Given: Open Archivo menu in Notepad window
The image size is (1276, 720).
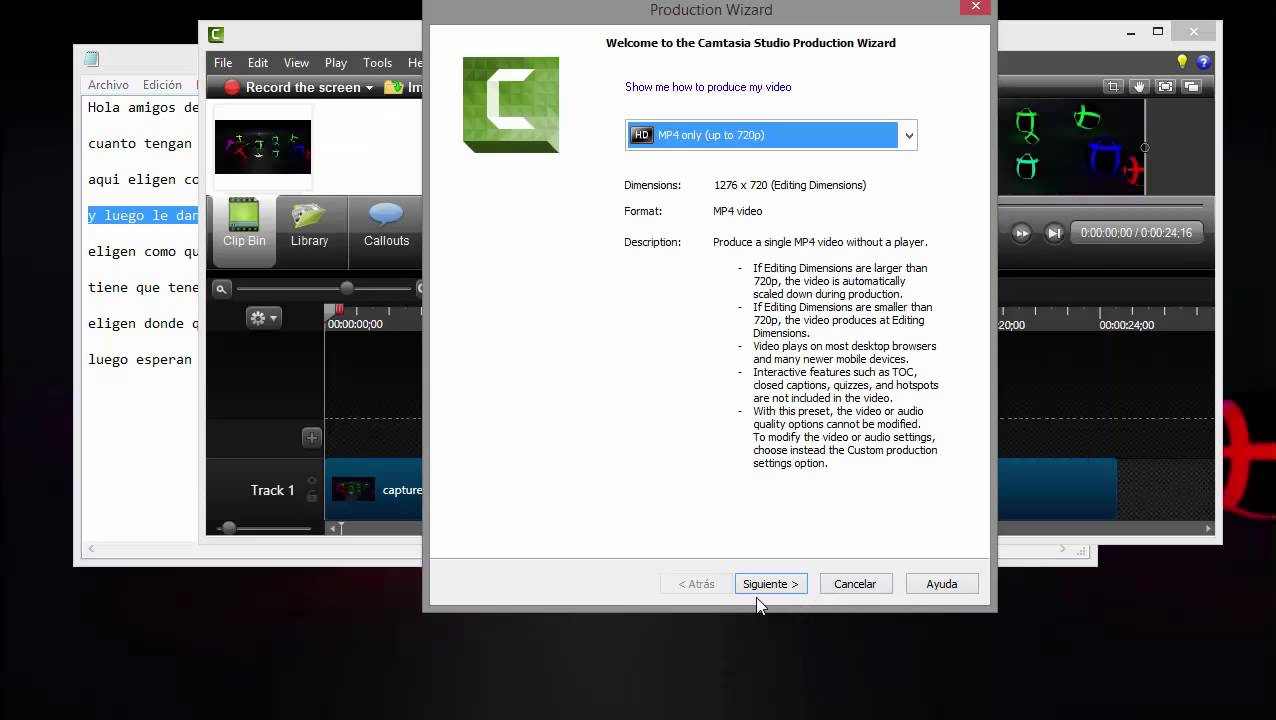Looking at the screenshot, I should click(108, 85).
